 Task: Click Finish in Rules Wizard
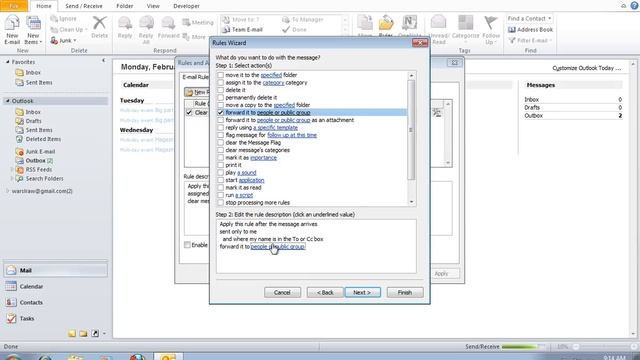click(405, 292)
